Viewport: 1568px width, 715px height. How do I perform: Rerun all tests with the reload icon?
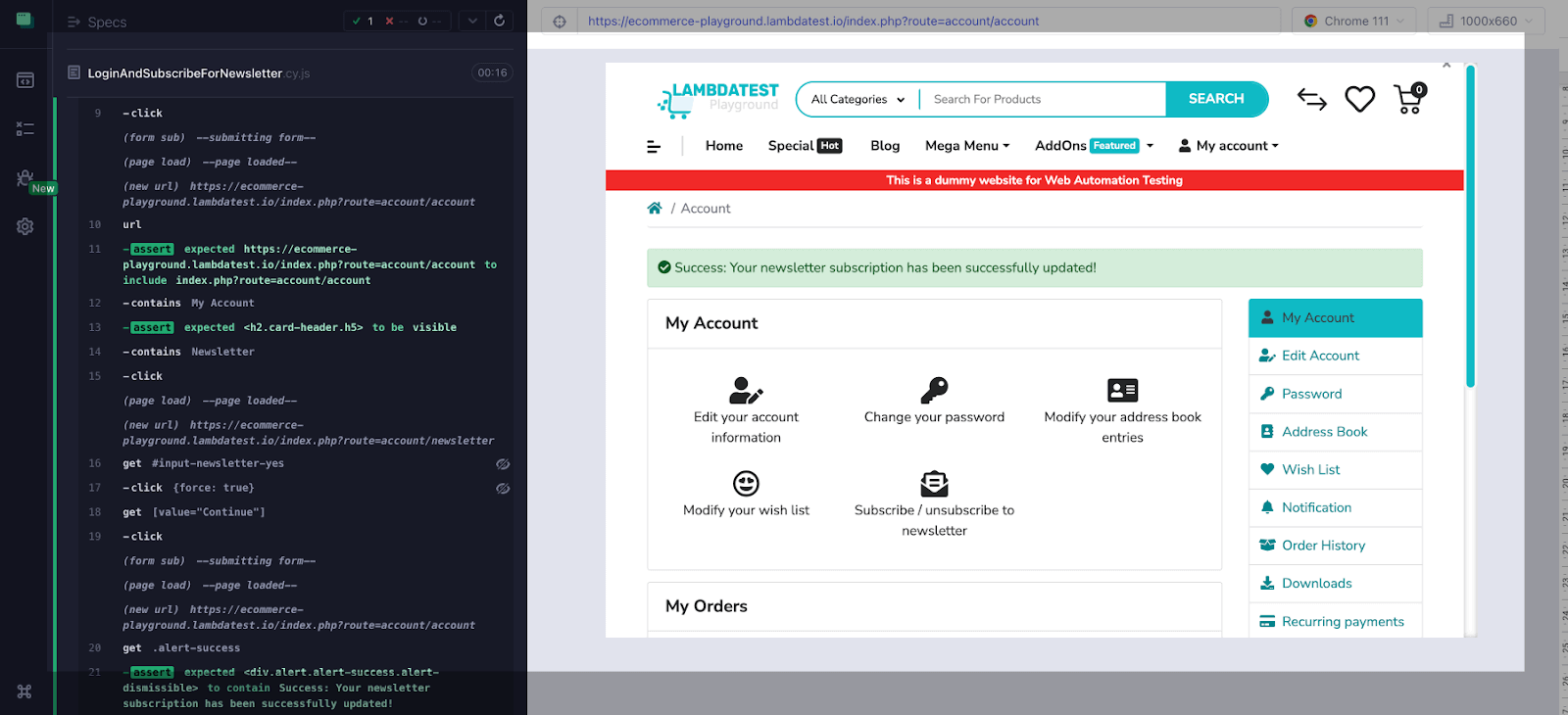[500, 21]
